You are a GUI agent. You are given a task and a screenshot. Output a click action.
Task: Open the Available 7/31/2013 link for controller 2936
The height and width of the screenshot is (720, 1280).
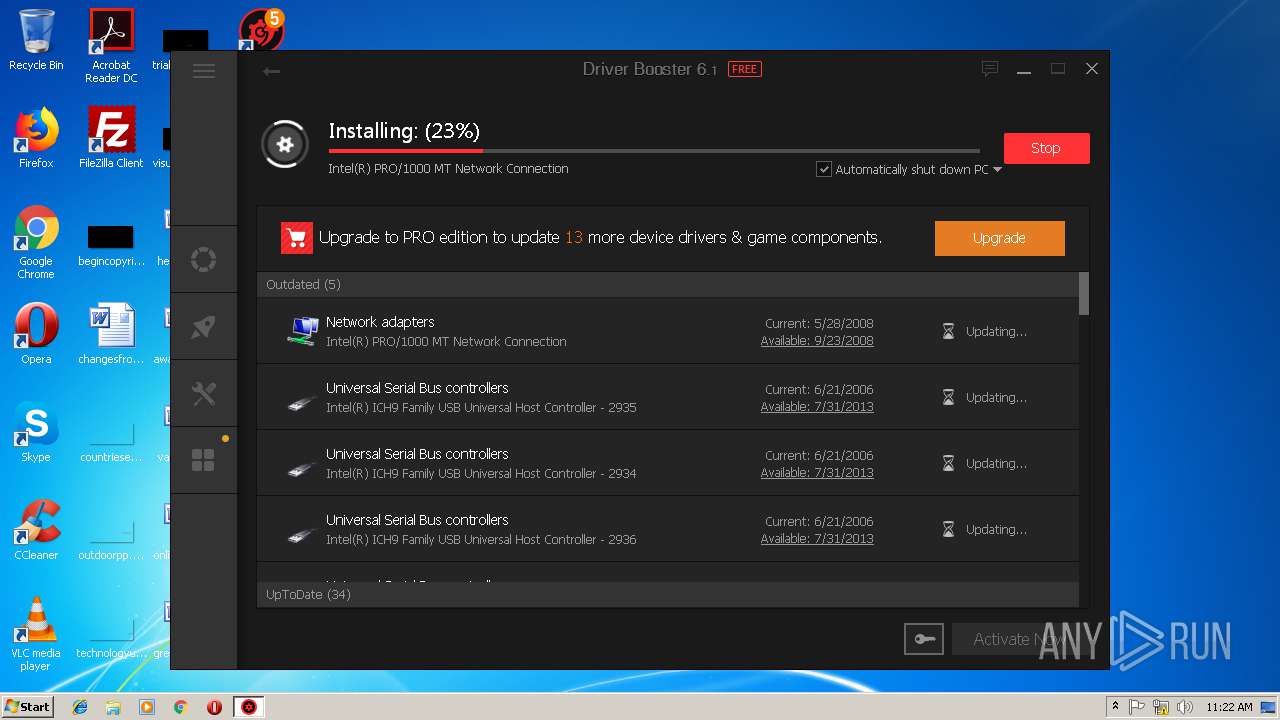pos(817,539)
